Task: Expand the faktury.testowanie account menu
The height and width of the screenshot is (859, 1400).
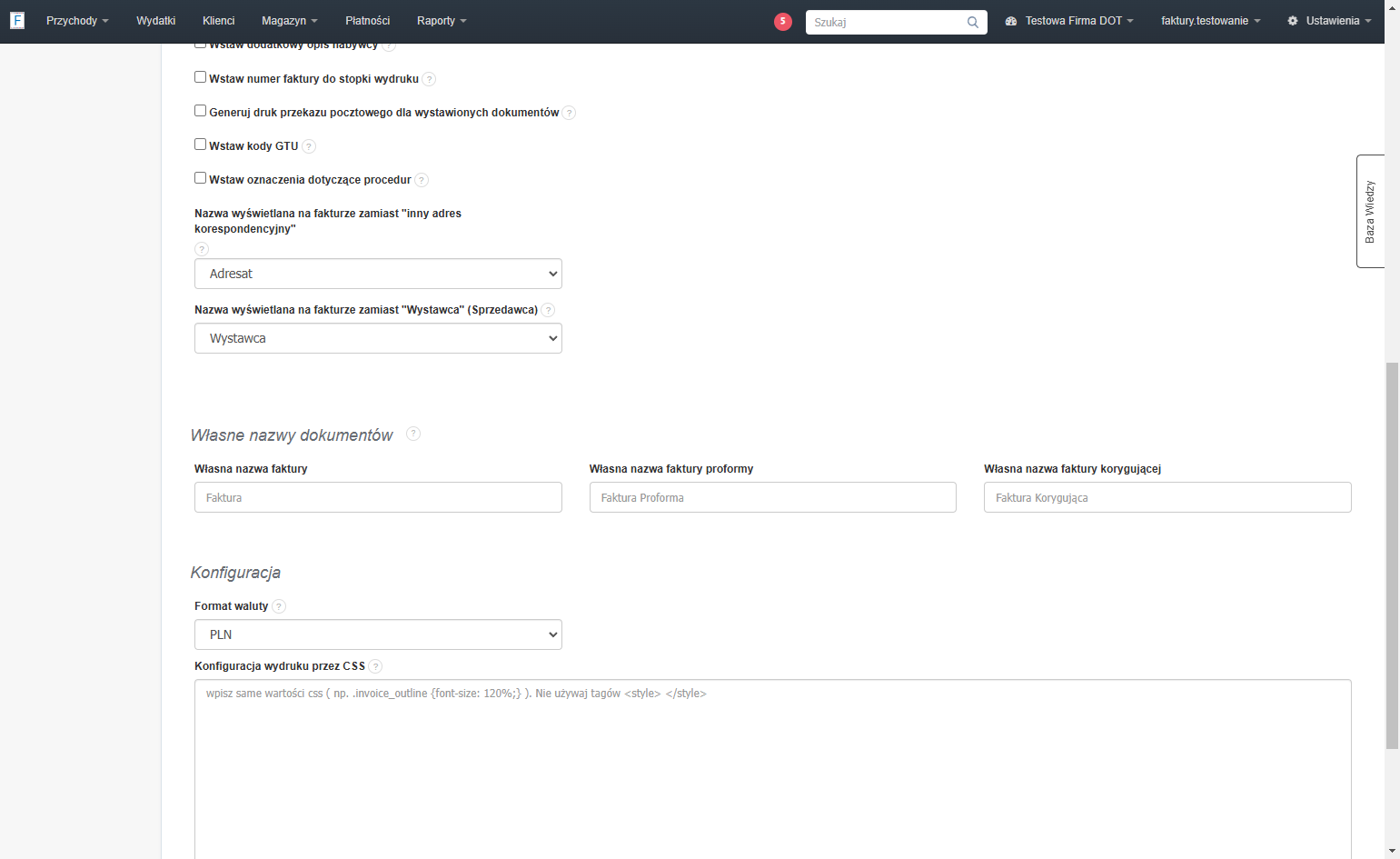Action: coord(1210,21)
